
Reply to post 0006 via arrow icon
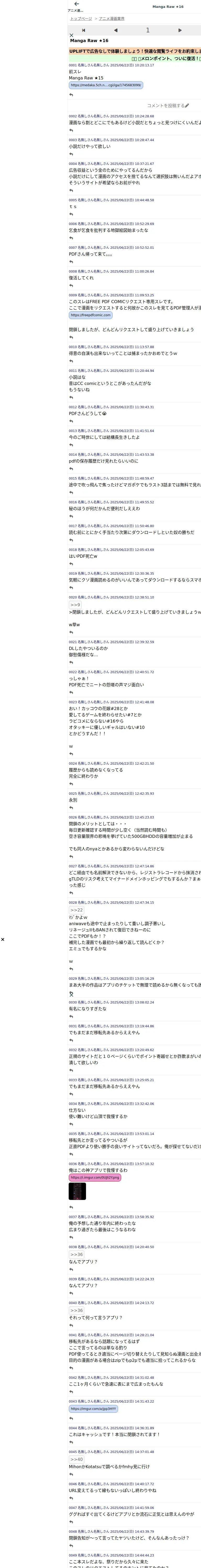[x=71, y=238]
